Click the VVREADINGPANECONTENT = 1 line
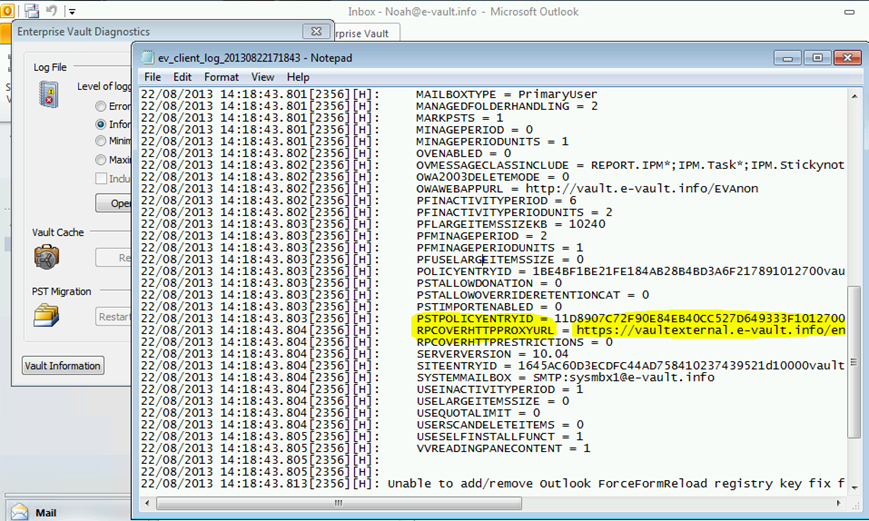869x521 pixels. tap(503, 448)
